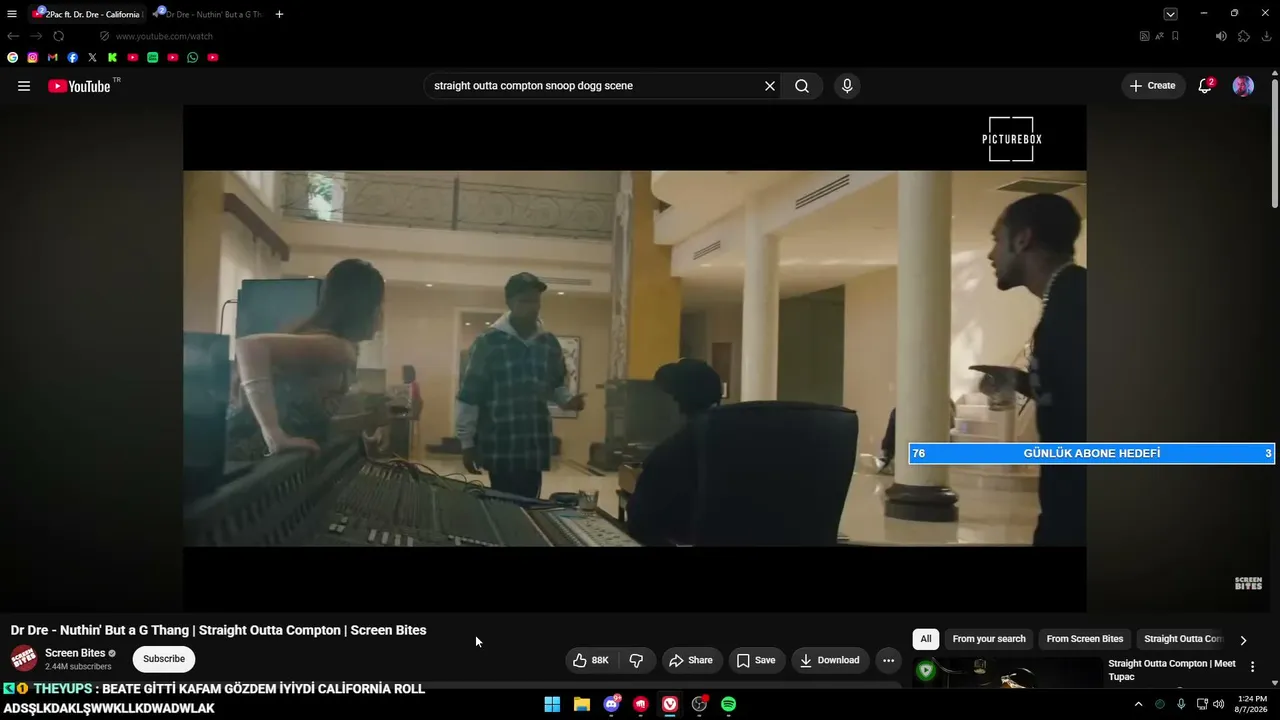
Task: Open the browser downloads icon
Action: coord(1267,36)
